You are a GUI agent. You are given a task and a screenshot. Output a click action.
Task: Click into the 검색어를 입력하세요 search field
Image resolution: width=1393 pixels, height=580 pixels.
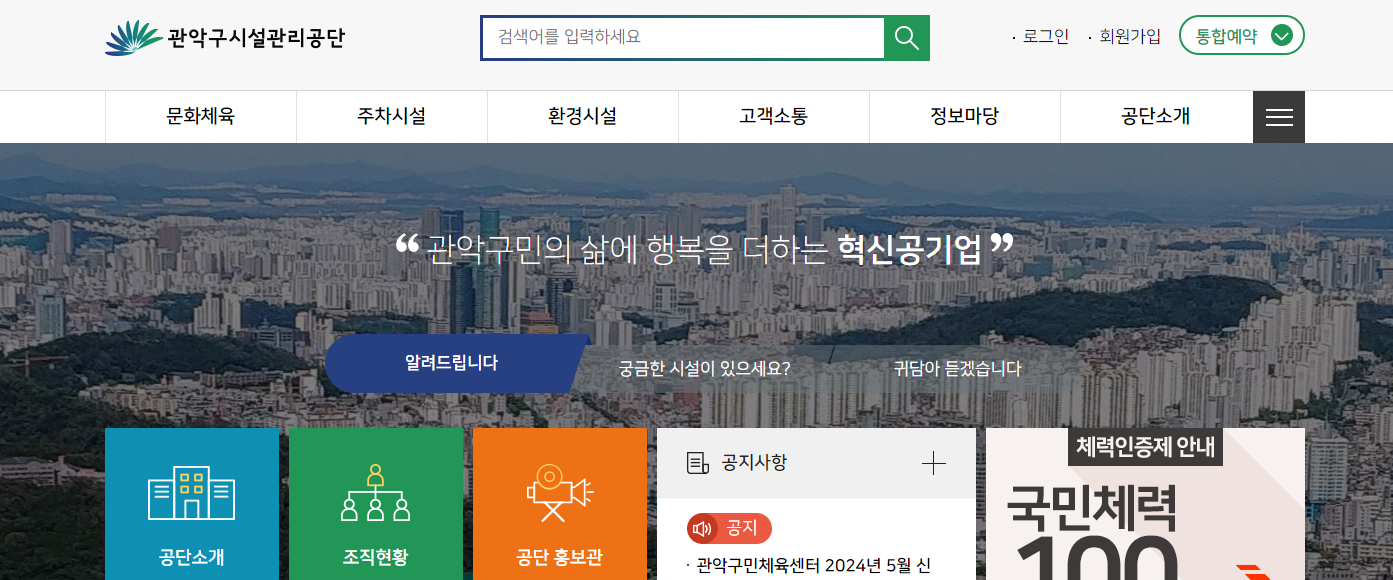click(683, 38)
